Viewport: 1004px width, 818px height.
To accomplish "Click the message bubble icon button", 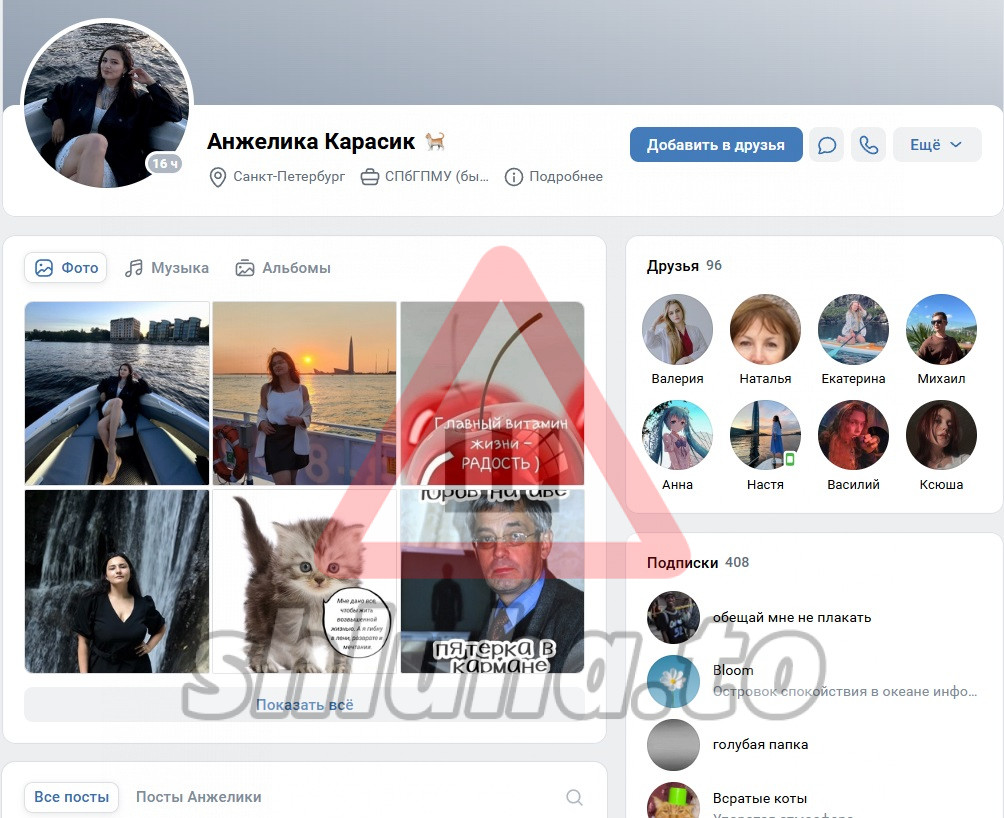I will coord(827,145).
